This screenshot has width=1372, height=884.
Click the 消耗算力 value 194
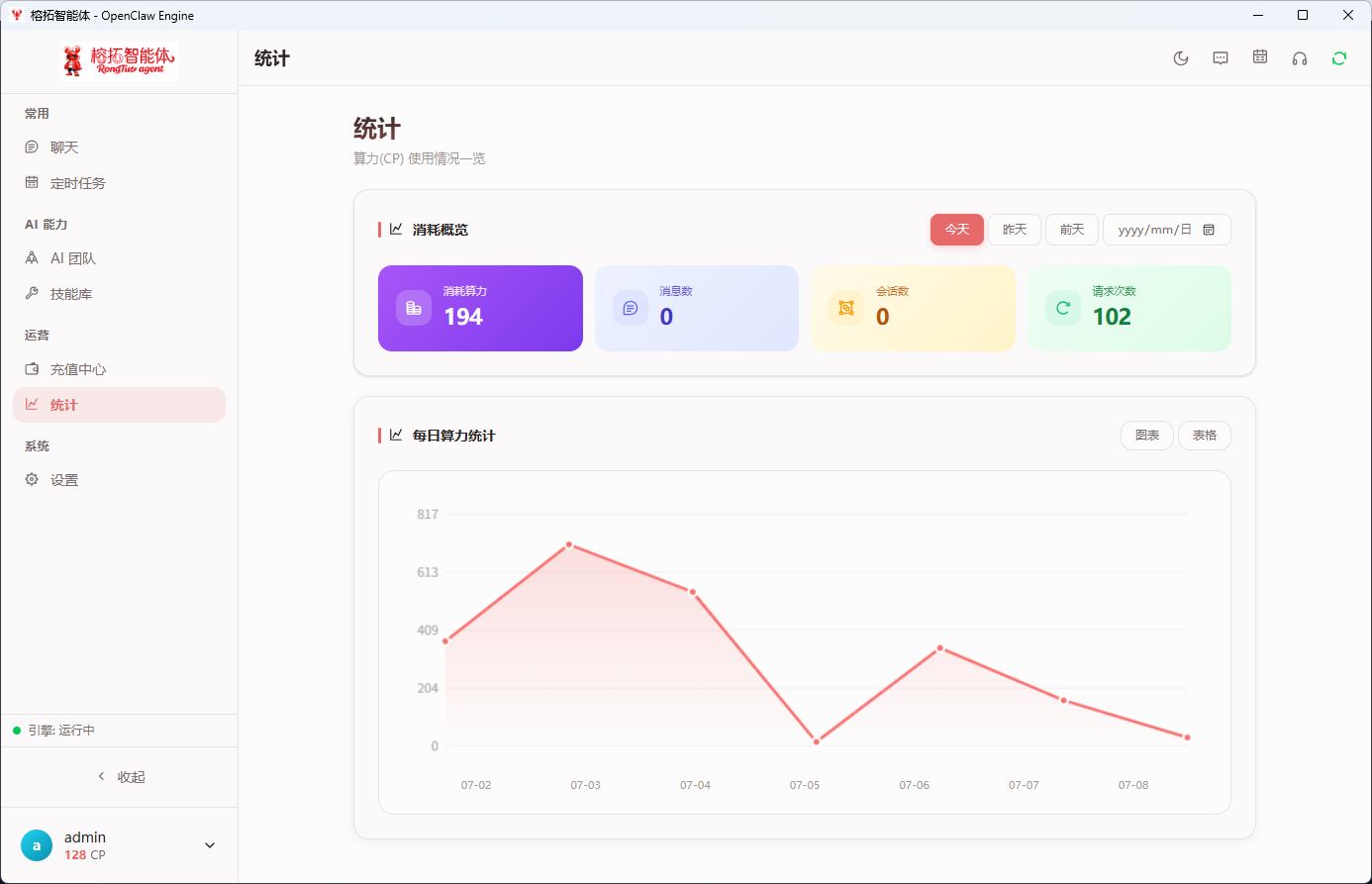click(463, 317)
